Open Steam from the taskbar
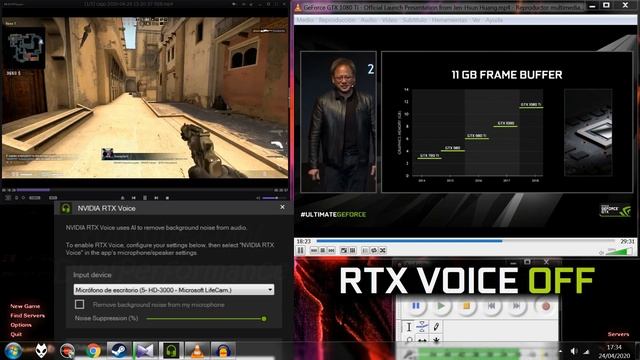Viewport: 640px width, 360px height. [119, 351]
